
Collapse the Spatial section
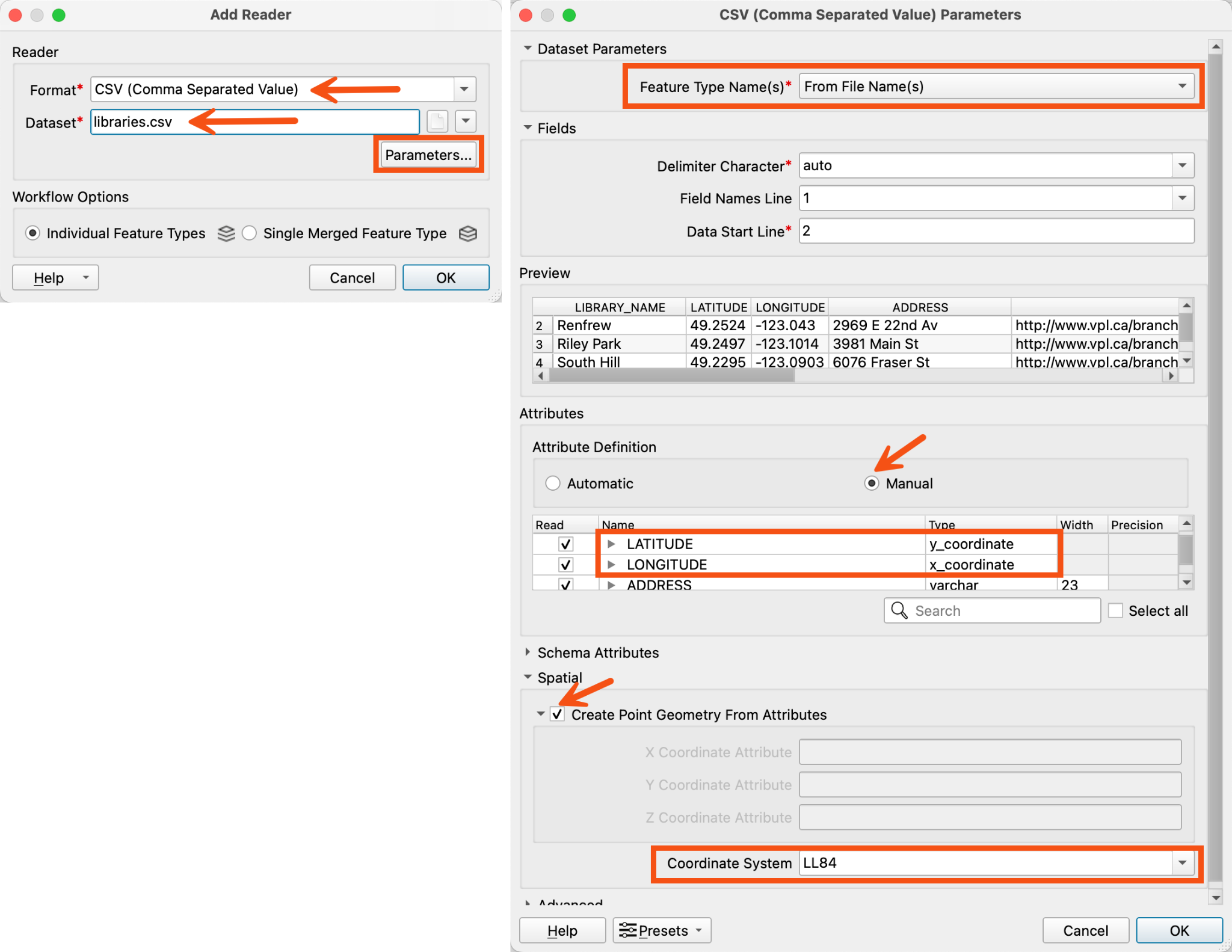(x=528, y=677)
